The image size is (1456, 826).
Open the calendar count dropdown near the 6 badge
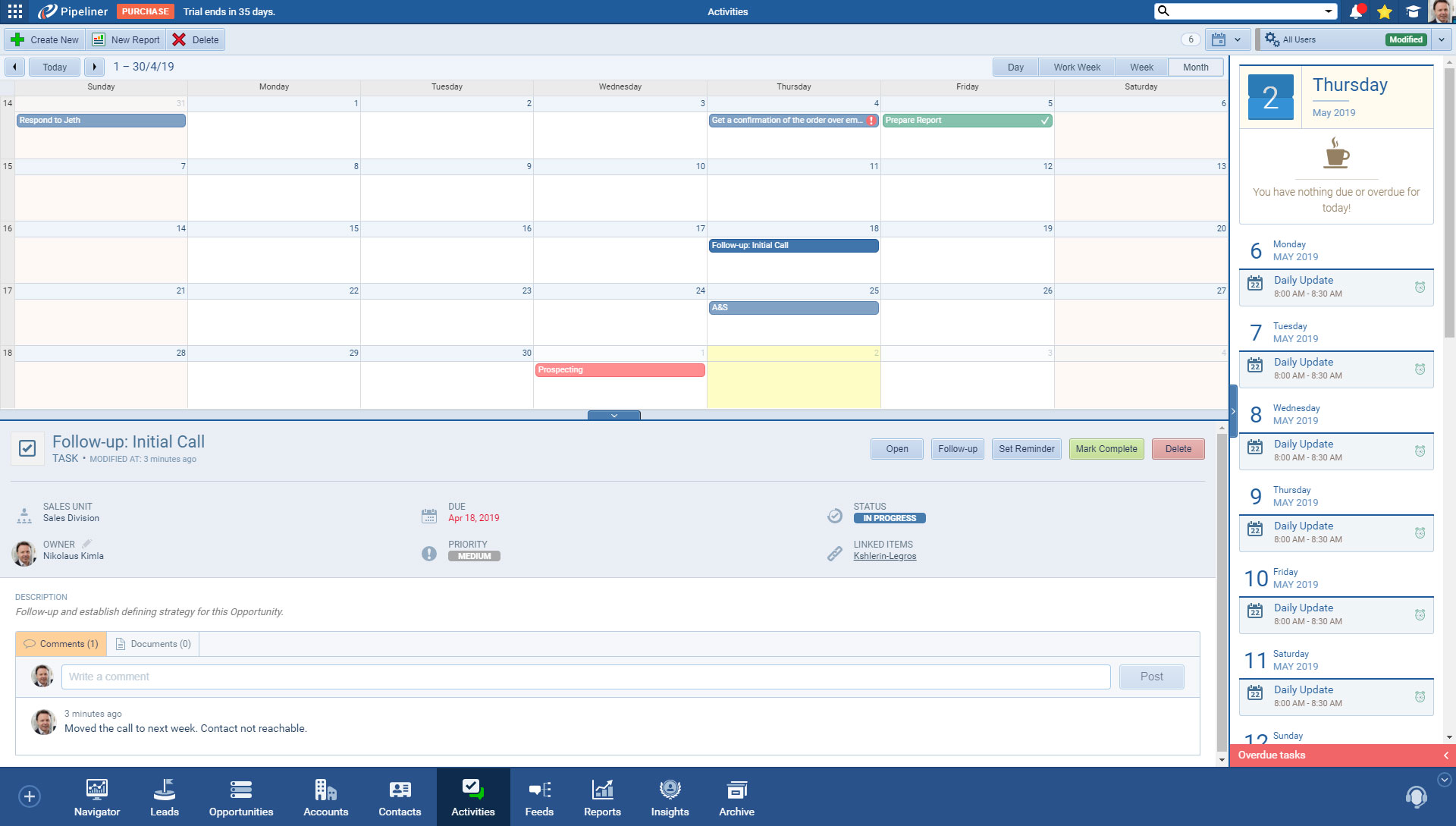1238,39
